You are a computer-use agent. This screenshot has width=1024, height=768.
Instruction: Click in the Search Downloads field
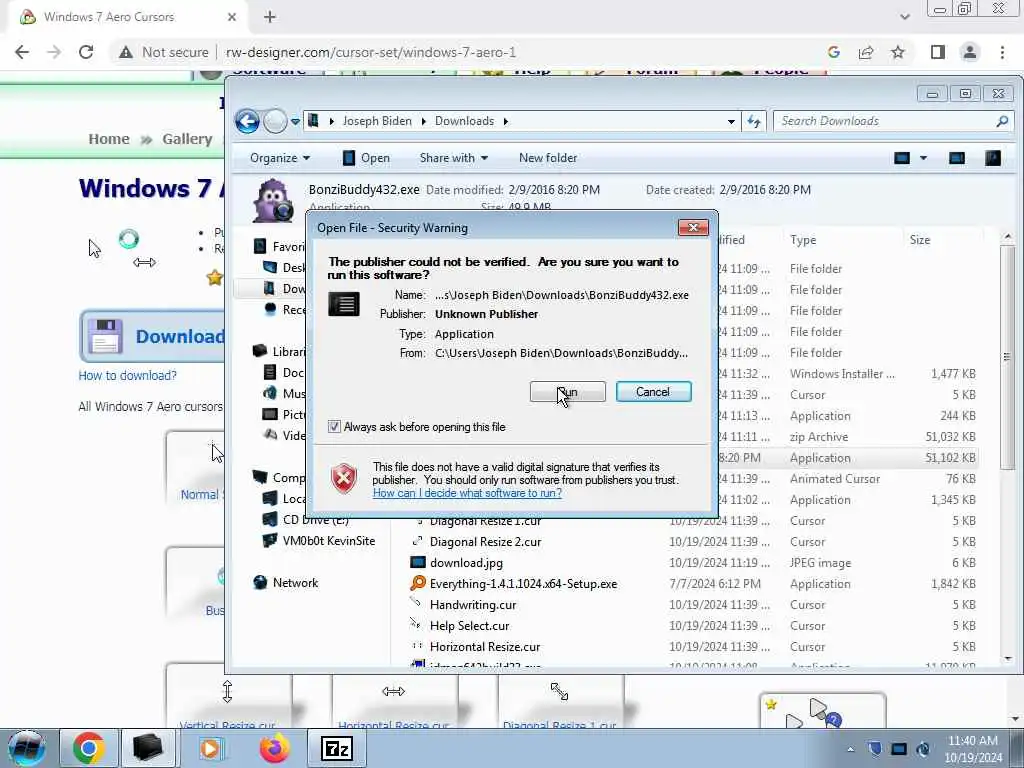pos(885,121)
